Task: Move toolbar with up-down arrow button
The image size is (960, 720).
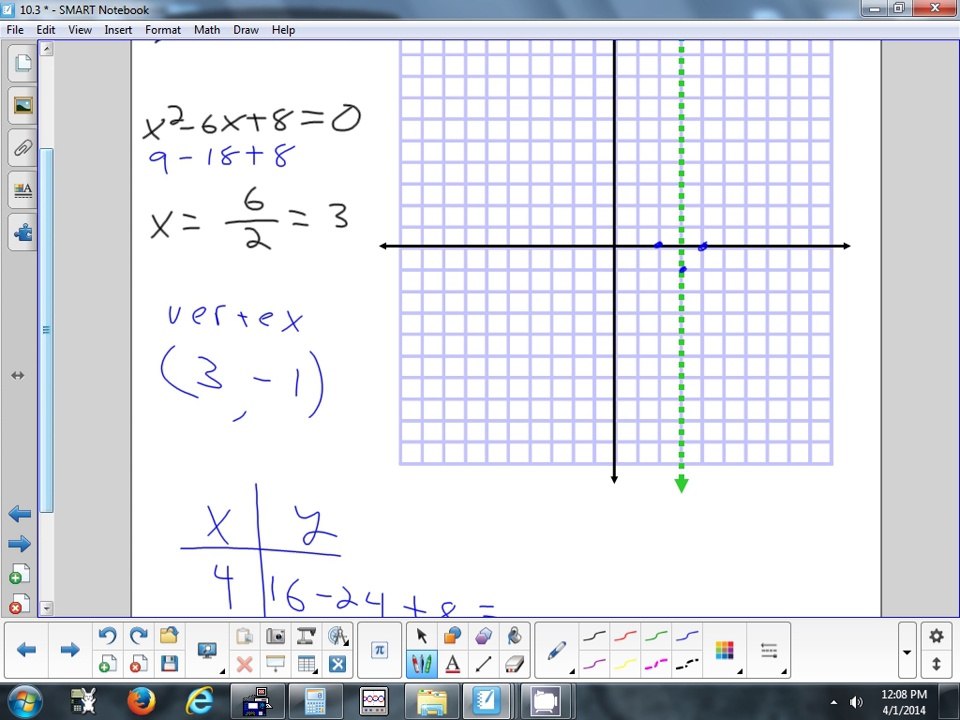Action: tap(936, 664)
